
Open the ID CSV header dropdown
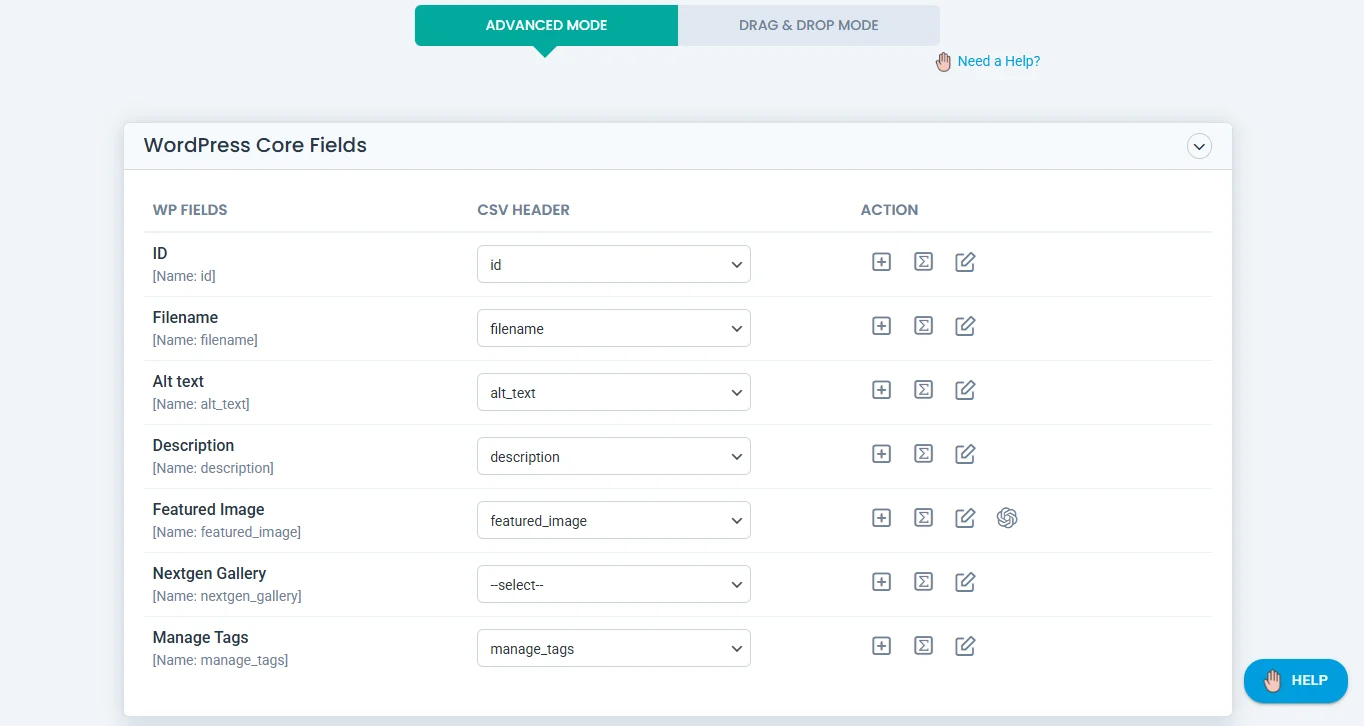613,265
